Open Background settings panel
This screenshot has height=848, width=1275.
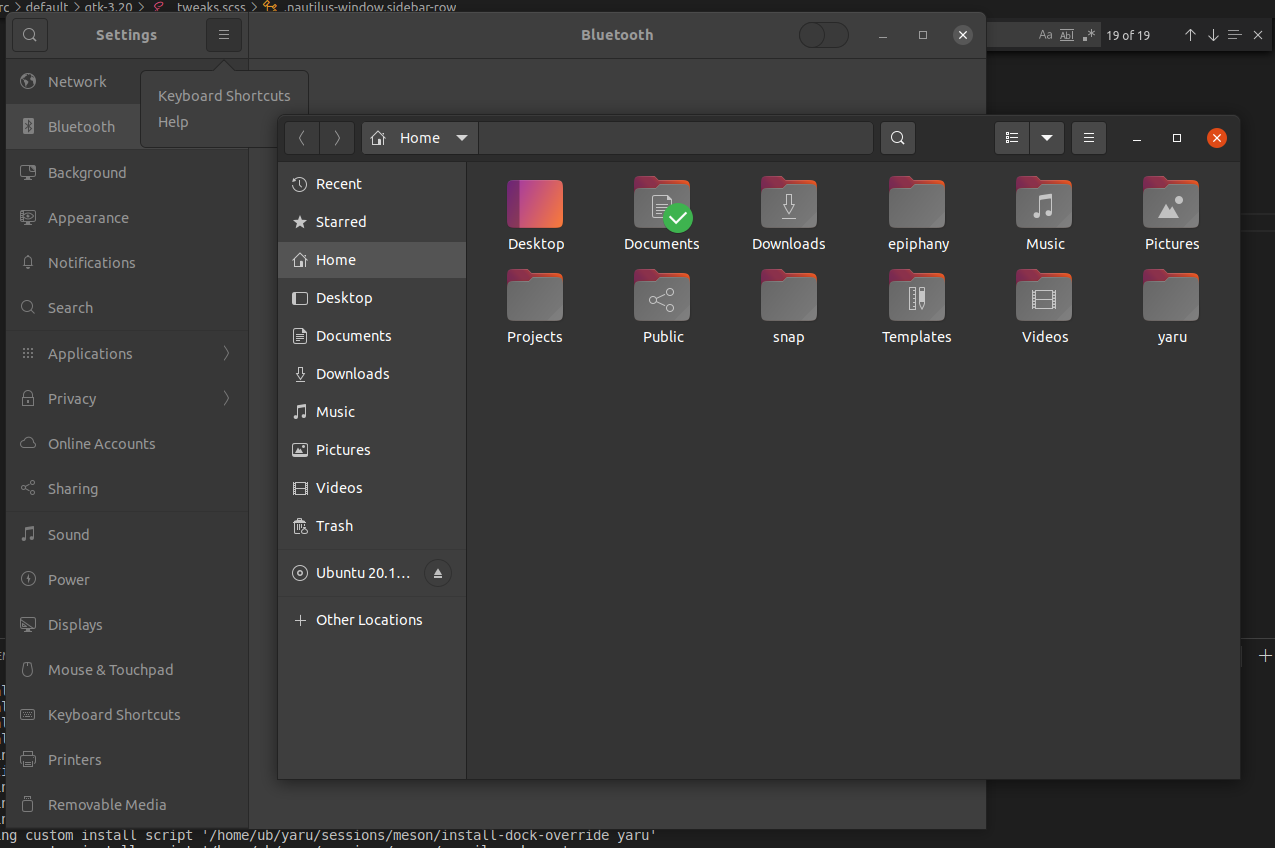point(127,172)
